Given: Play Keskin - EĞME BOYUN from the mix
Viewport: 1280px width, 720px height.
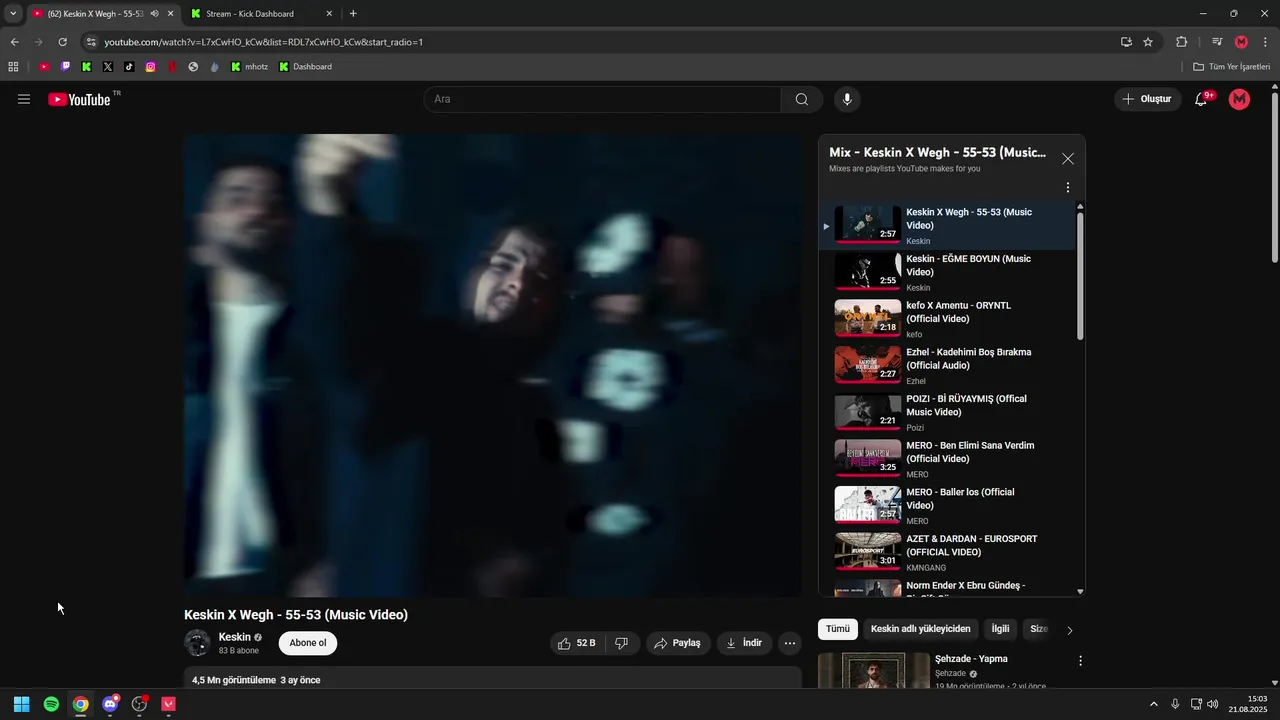Looking at the screenshot, I should (x=949, y=272).
